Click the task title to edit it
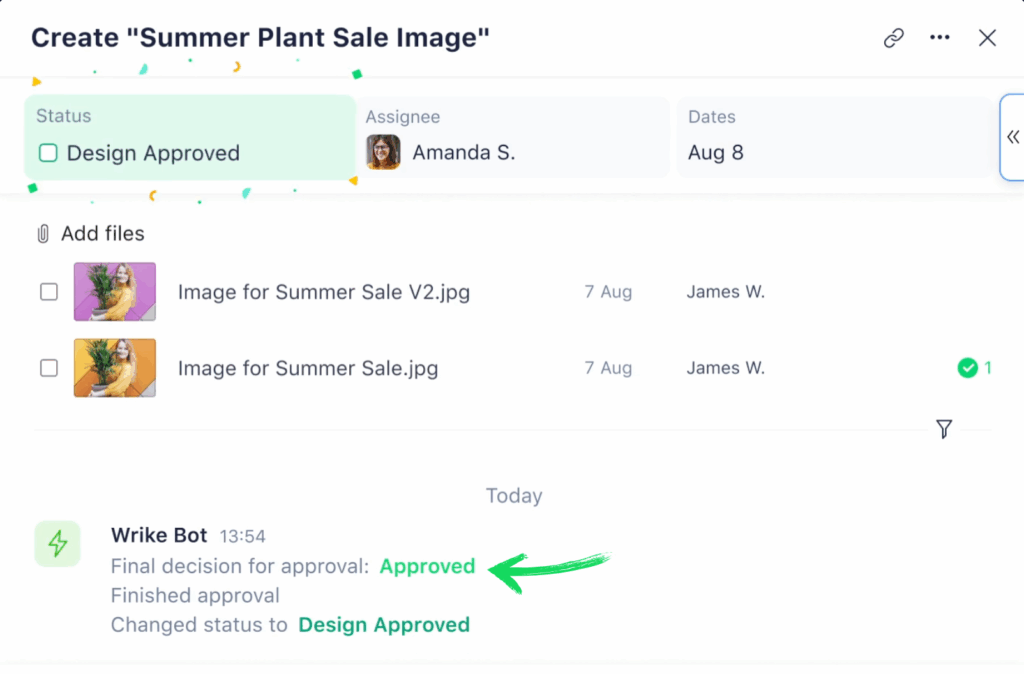1024x674 pixels. tap(260, 38)
